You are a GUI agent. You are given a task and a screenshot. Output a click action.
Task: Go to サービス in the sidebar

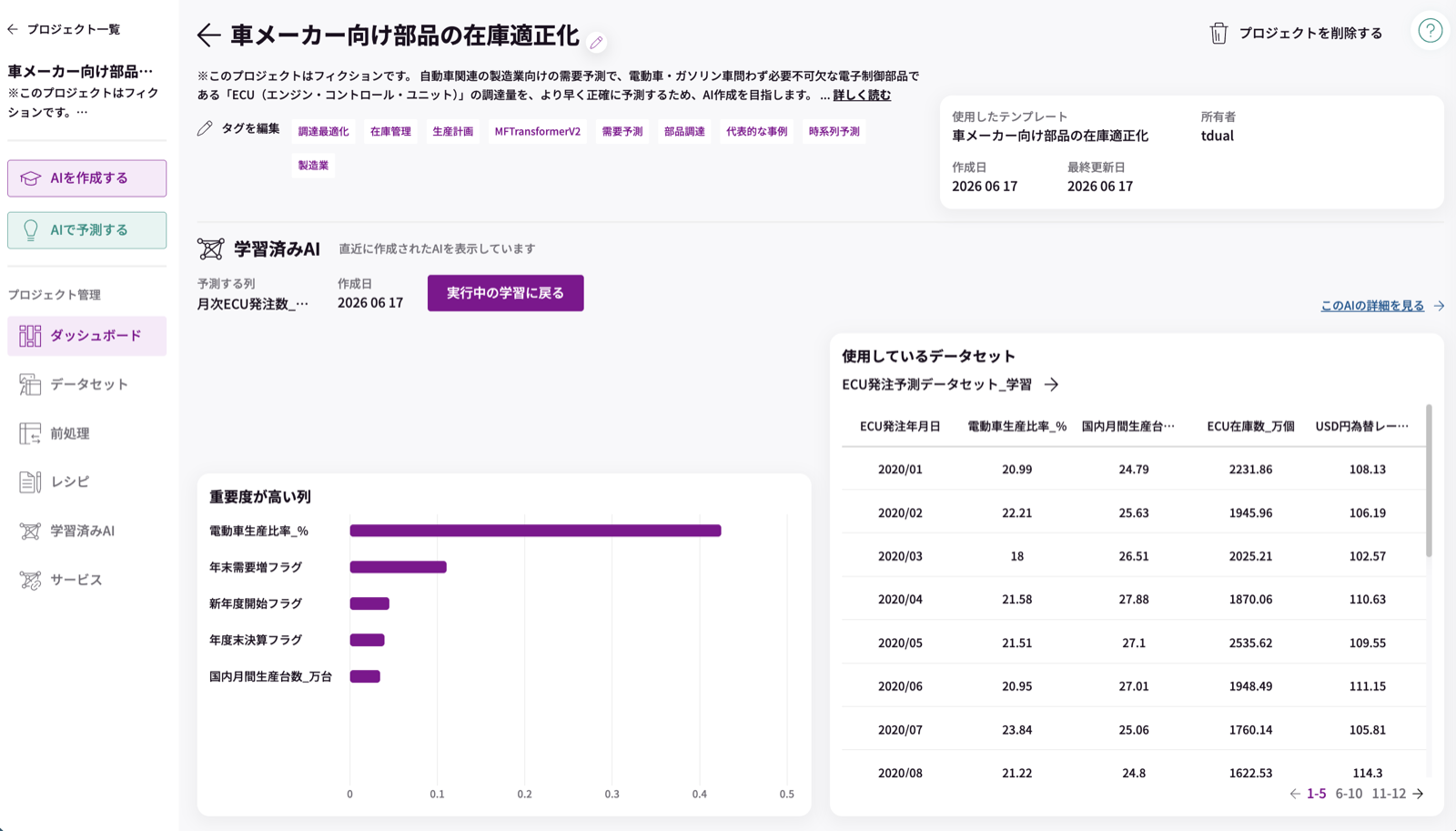(x=86, y=580)
